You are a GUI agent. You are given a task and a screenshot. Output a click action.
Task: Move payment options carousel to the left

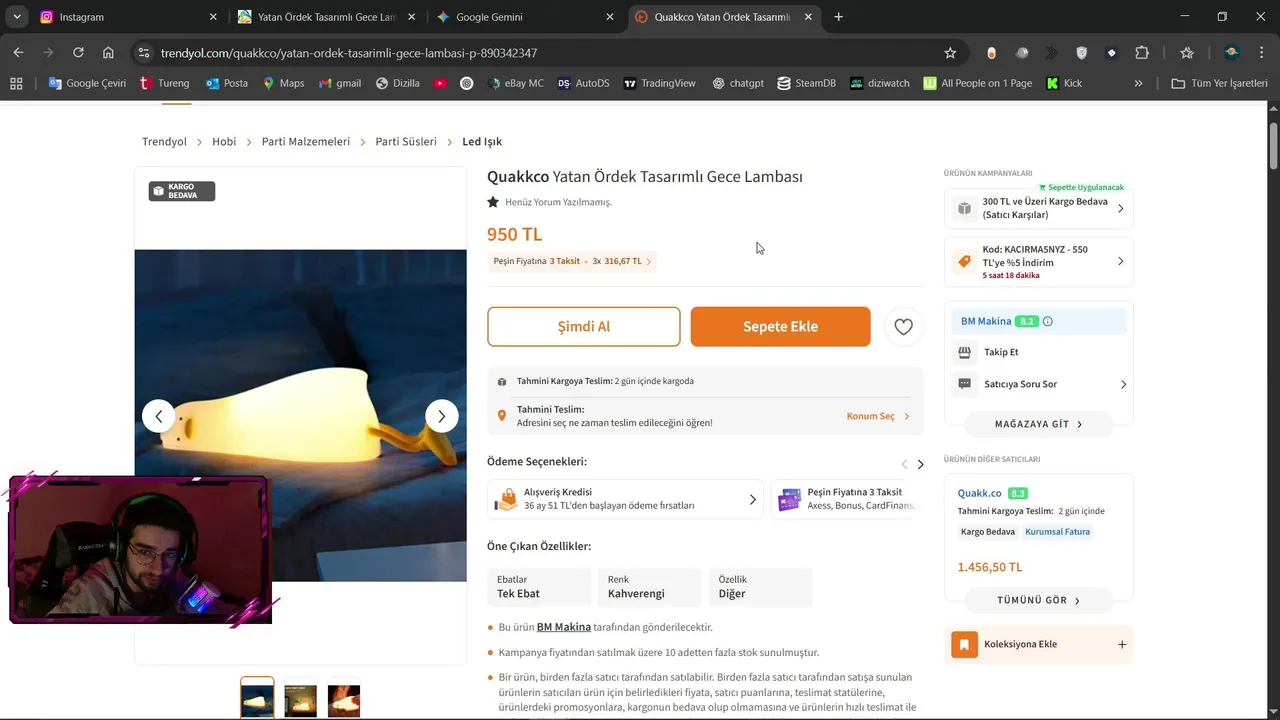(x=904, y=464)
